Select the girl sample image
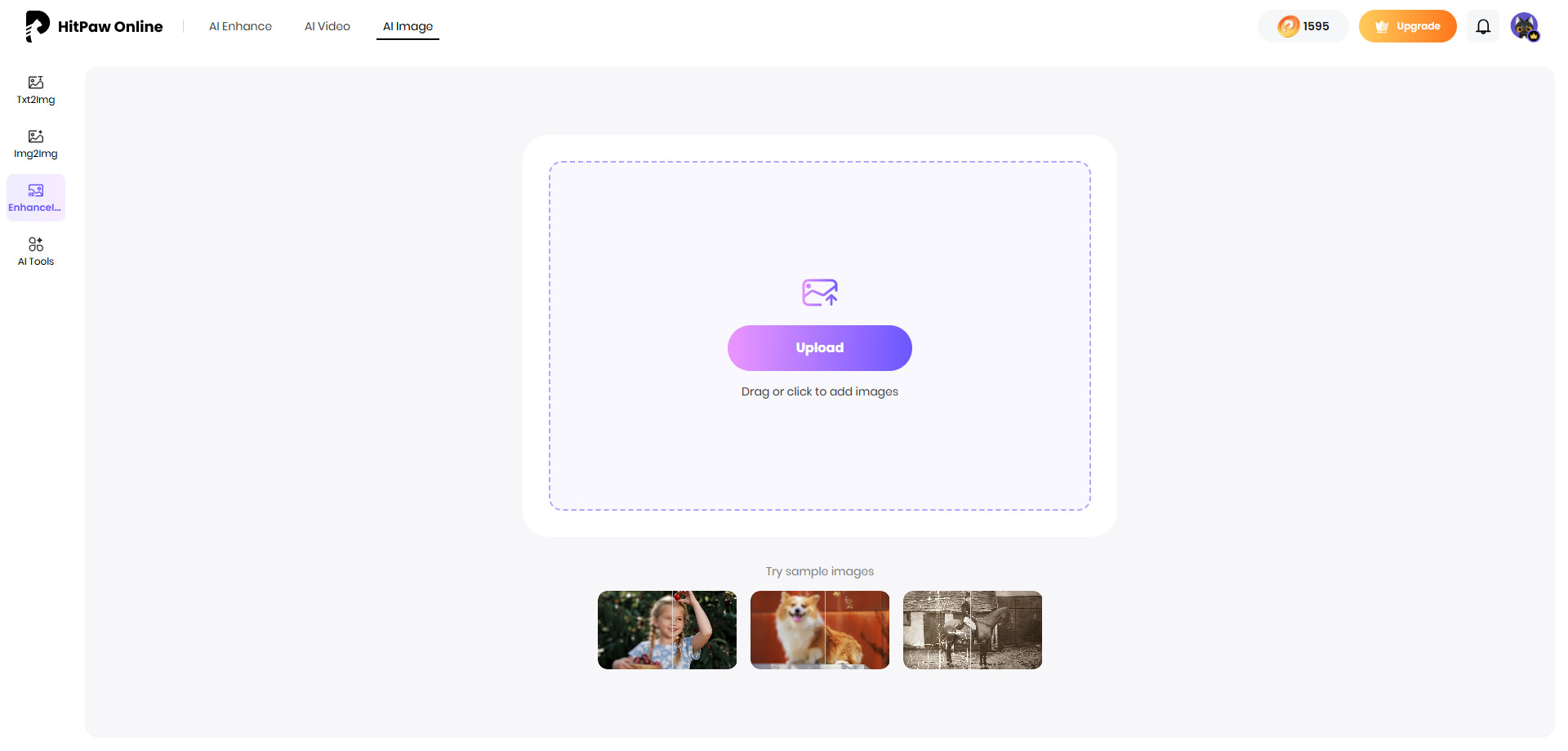Image resolution: width=1568 pixels, height=751 pixels. [666, 629]
